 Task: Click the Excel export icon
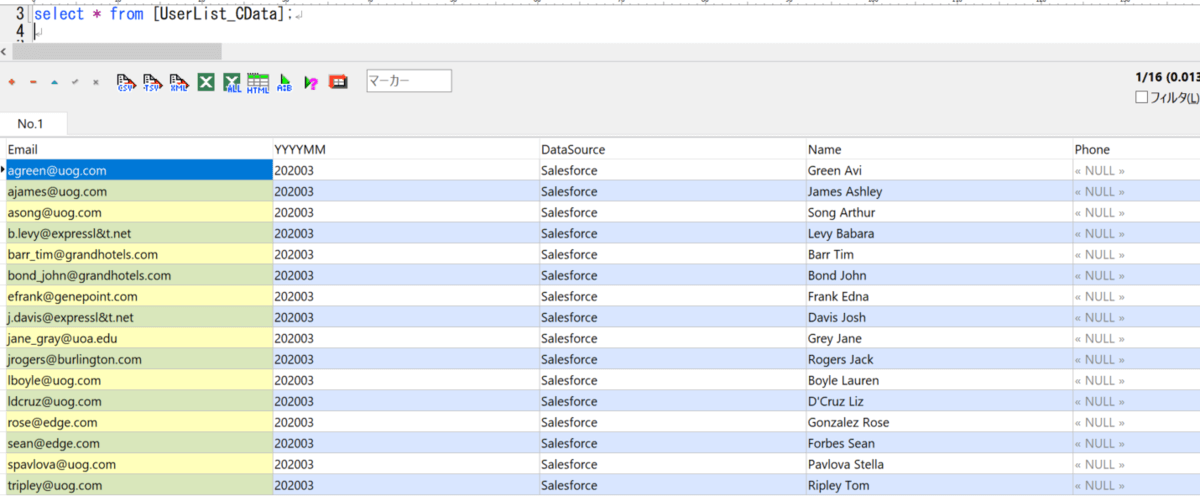pos(206,82)
